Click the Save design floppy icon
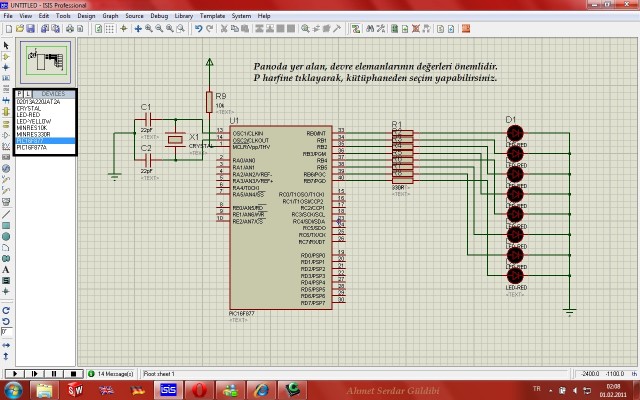Viewport: 640px width, 400px height. [31, 29]
